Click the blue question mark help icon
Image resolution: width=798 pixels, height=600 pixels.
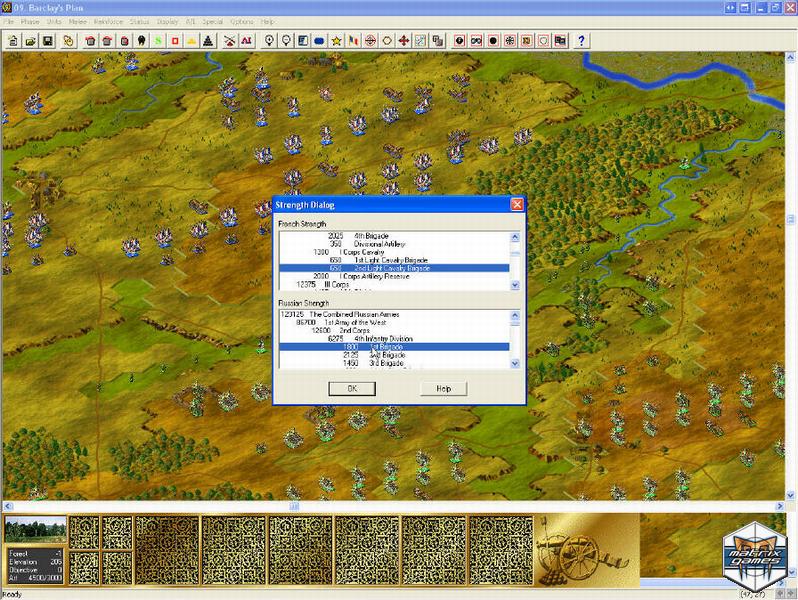tap(581, 41)
